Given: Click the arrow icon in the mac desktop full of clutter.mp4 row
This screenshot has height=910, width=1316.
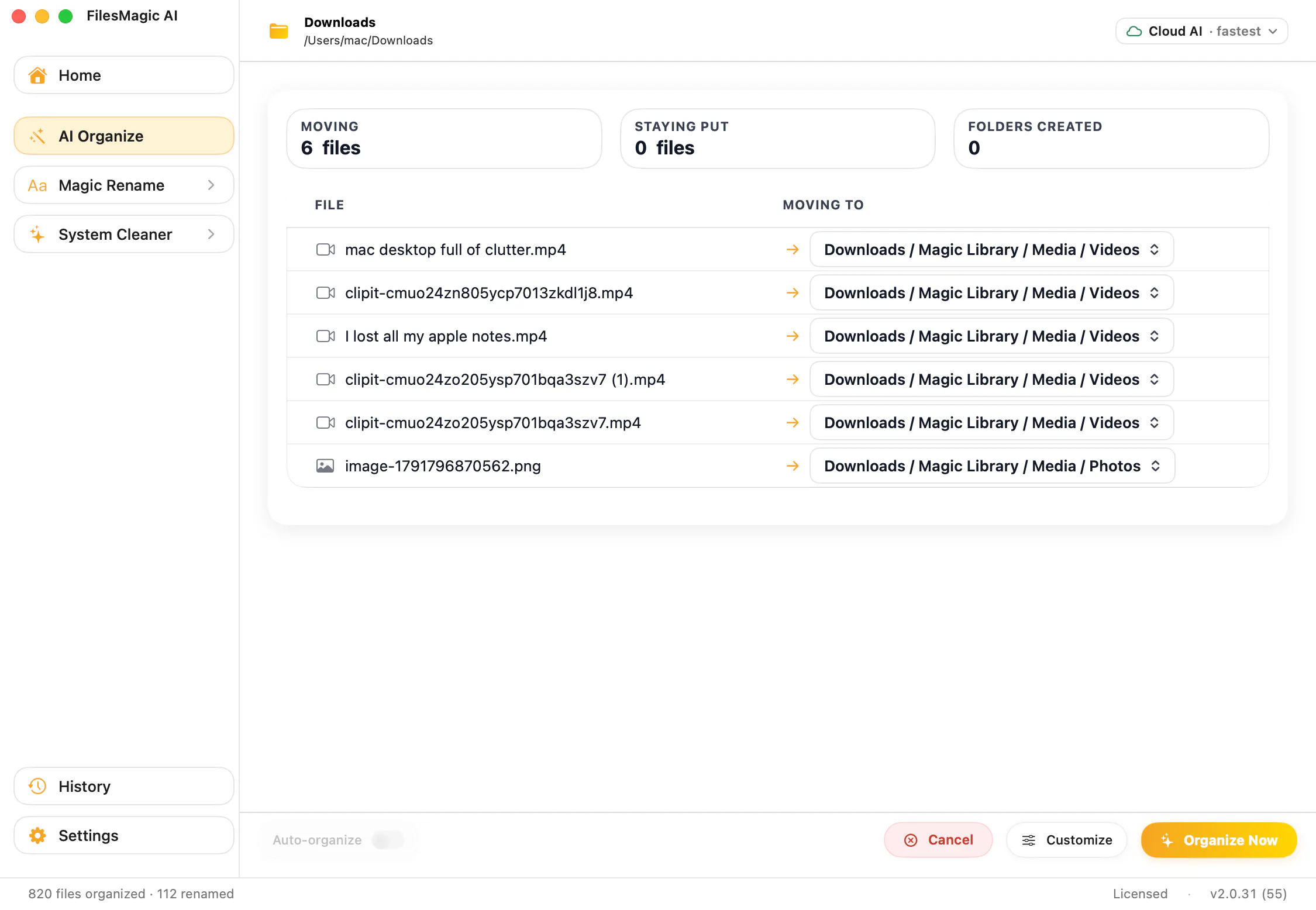Looking at the screenshot, I should 793,250.
